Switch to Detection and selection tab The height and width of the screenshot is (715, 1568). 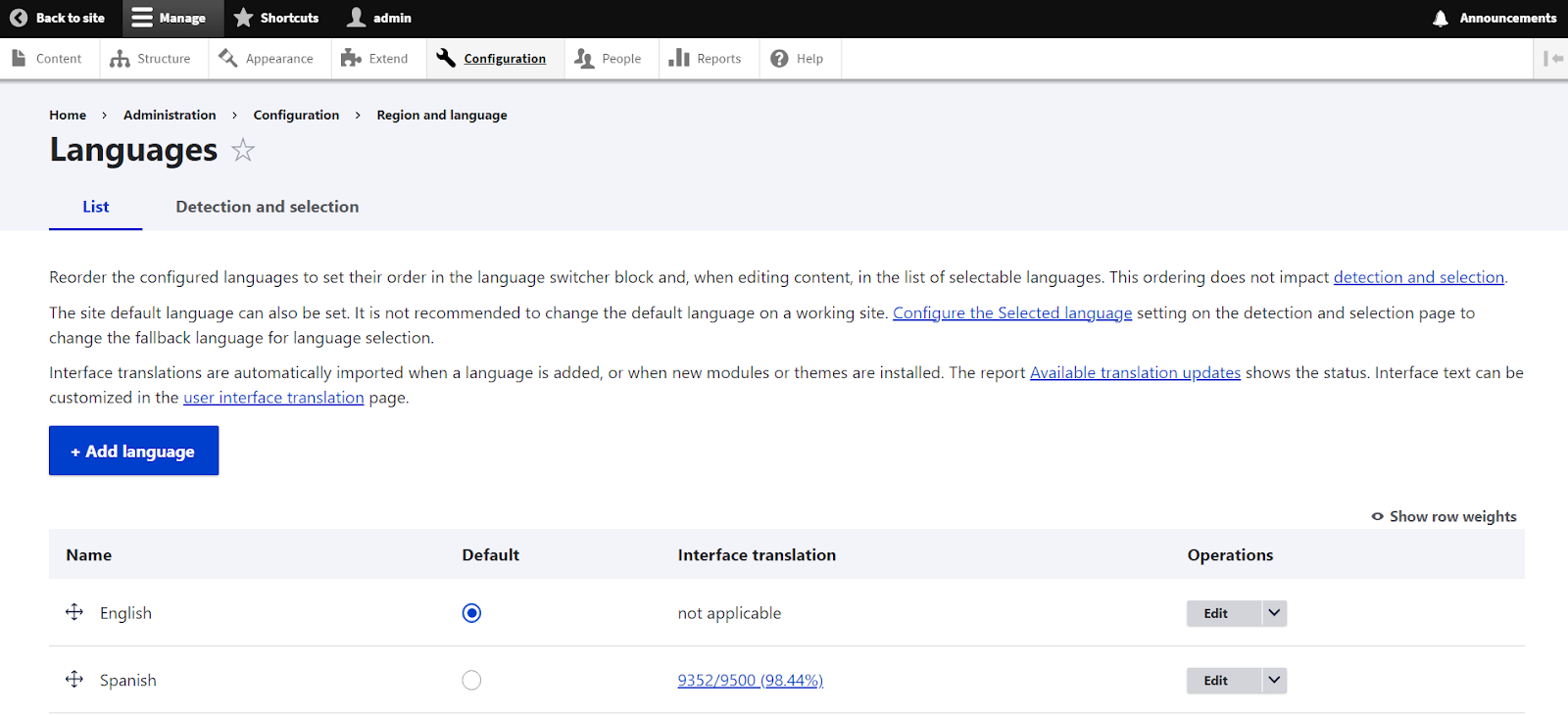(268, 207)
